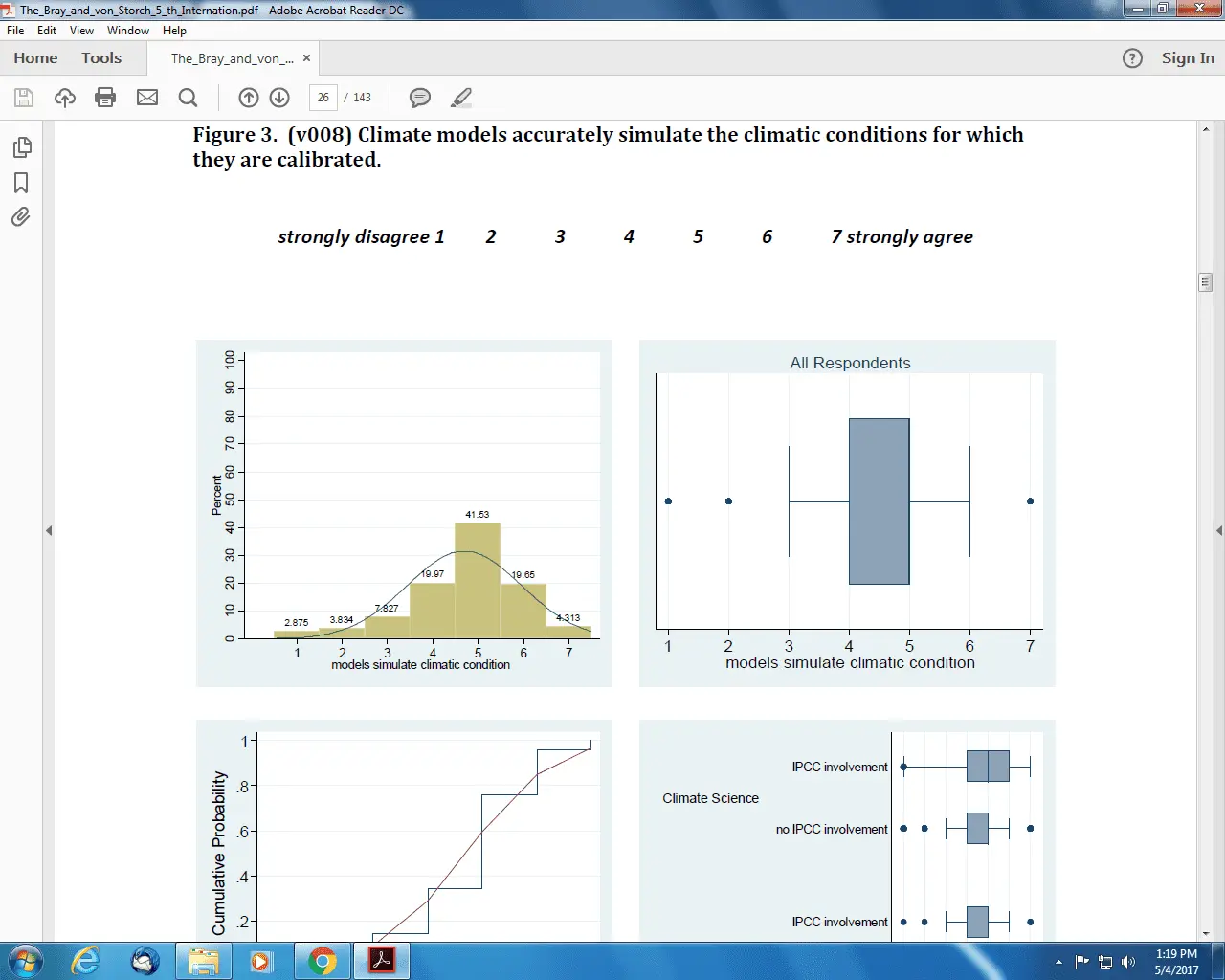Open page thumbnails panel
Screen dimensions: 1225x980
[x=21, y=147]
